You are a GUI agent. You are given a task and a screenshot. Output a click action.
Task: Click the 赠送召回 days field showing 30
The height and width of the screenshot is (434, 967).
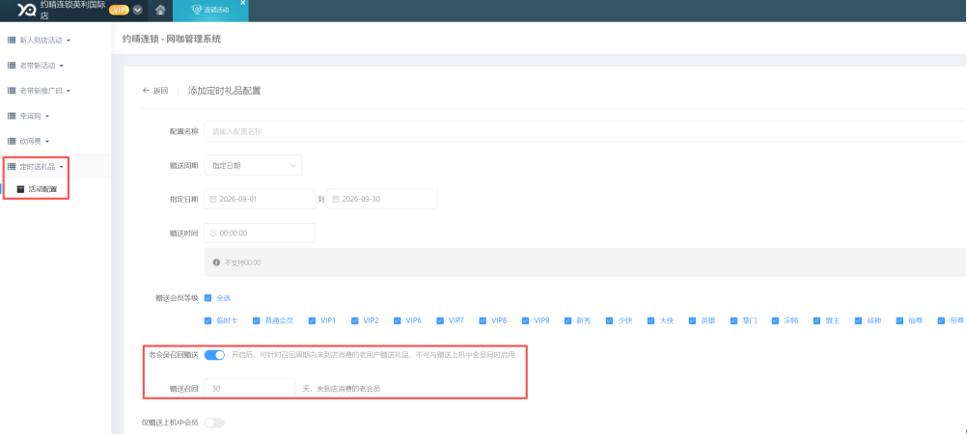coord(250,389)
